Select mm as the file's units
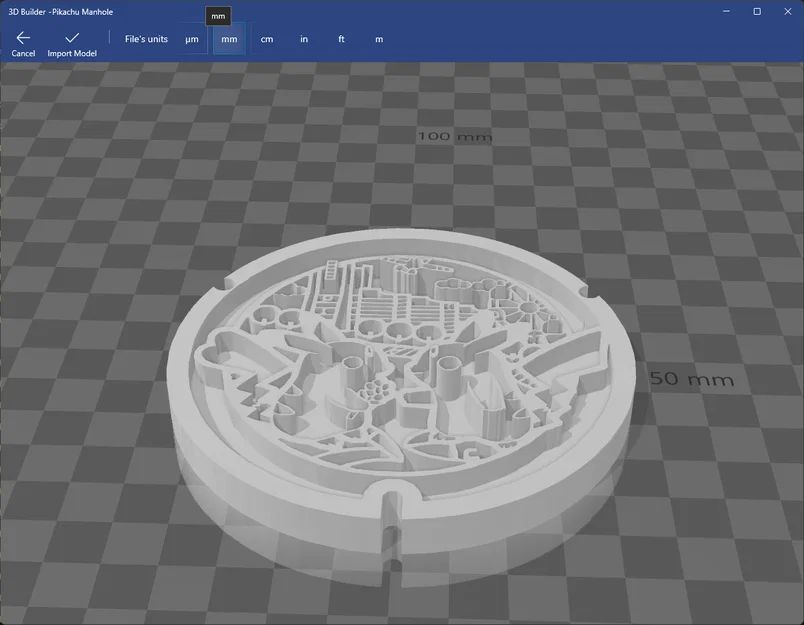Screen dimensions: 804x625 (x=229, y=39)
